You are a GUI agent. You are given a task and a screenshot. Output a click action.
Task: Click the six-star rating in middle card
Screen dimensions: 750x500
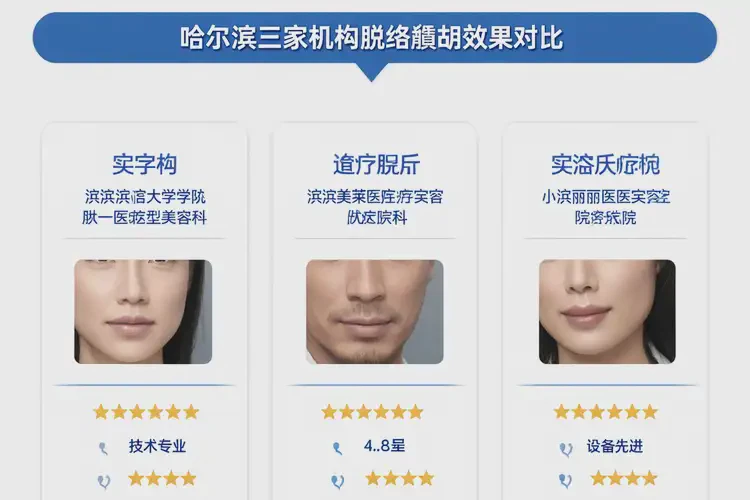click(372, 412)
